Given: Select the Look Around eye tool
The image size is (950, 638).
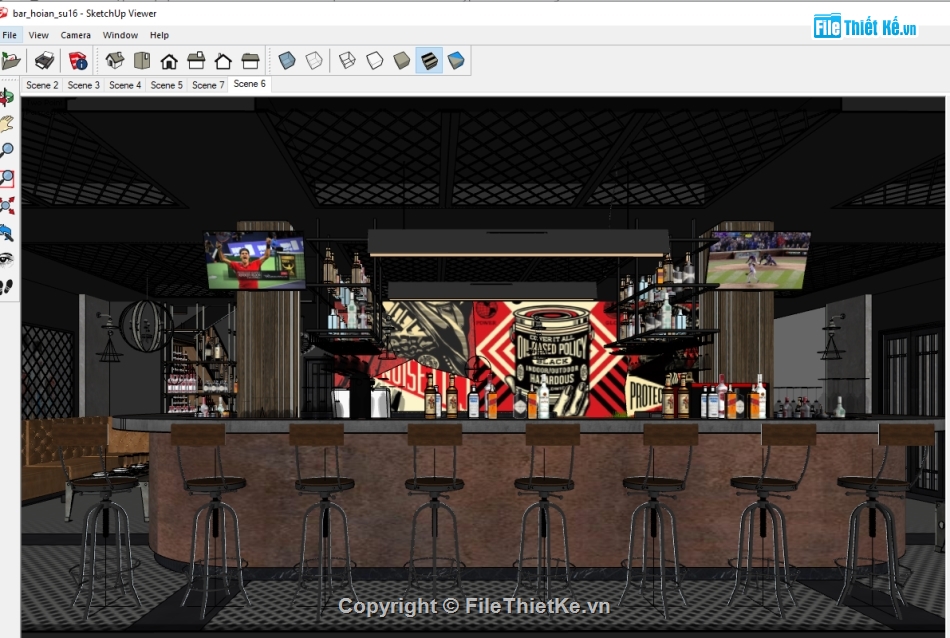Looking at the screenshot, I should [x=7, y=260].
